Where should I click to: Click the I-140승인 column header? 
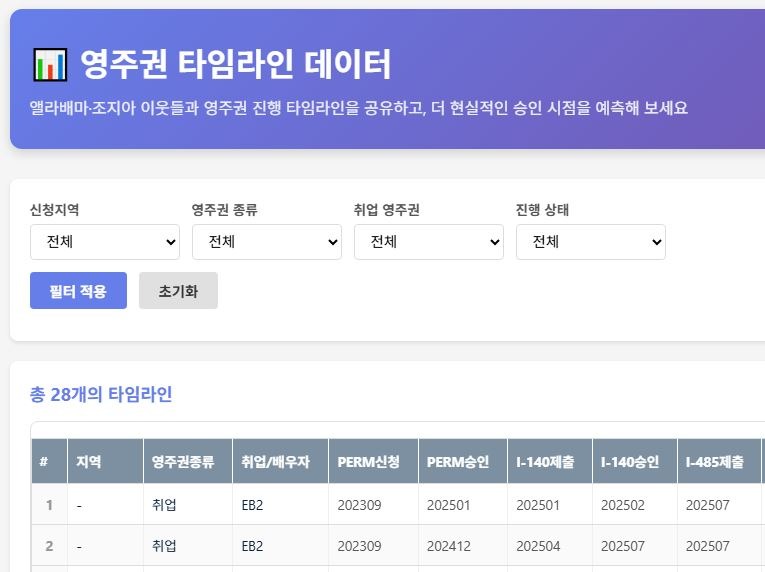click(x=630, y=462)
